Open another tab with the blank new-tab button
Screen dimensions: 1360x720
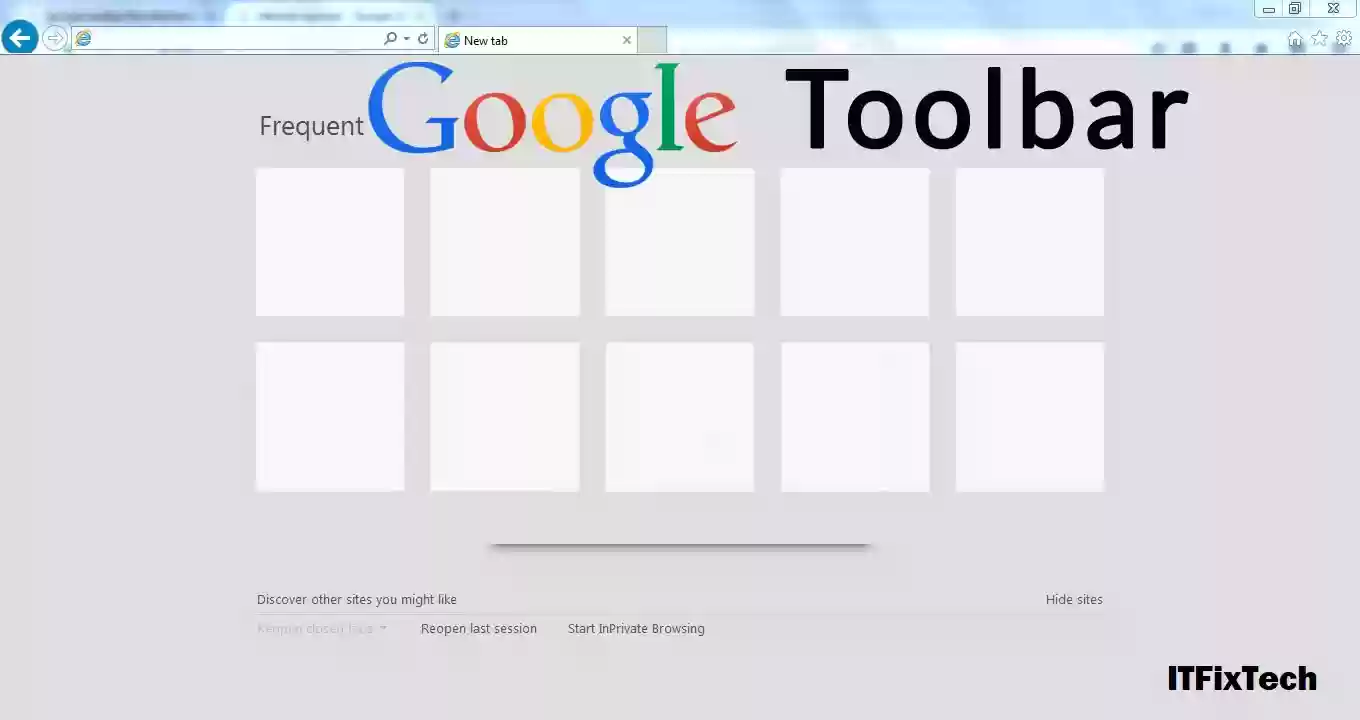tap(652, 40)
